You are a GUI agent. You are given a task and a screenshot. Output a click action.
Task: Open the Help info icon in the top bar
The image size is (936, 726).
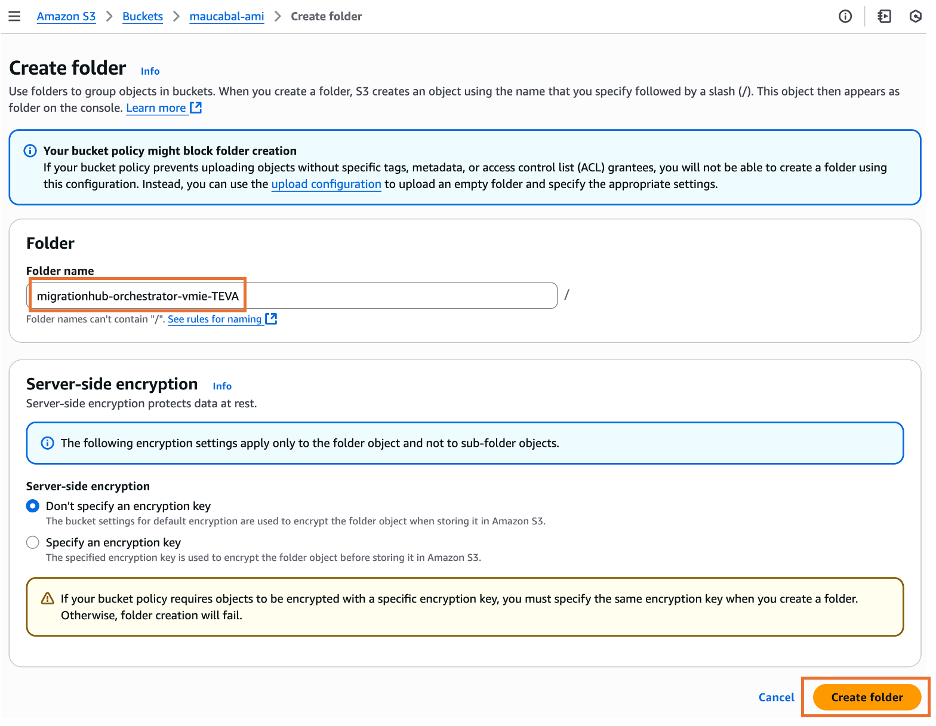pos(845,16)
